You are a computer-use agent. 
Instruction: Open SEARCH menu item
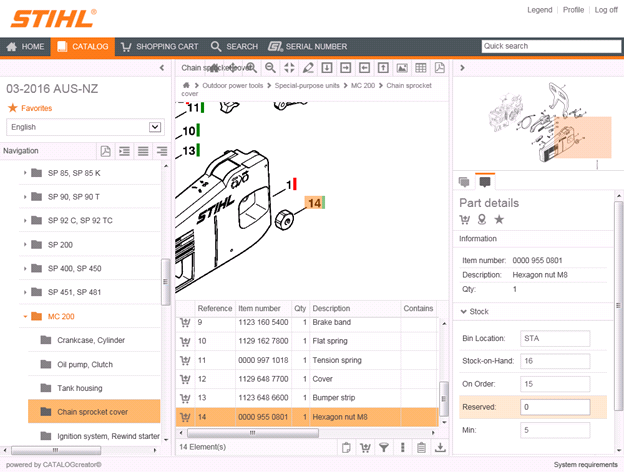pyautogui.click(x=234, y=47)
